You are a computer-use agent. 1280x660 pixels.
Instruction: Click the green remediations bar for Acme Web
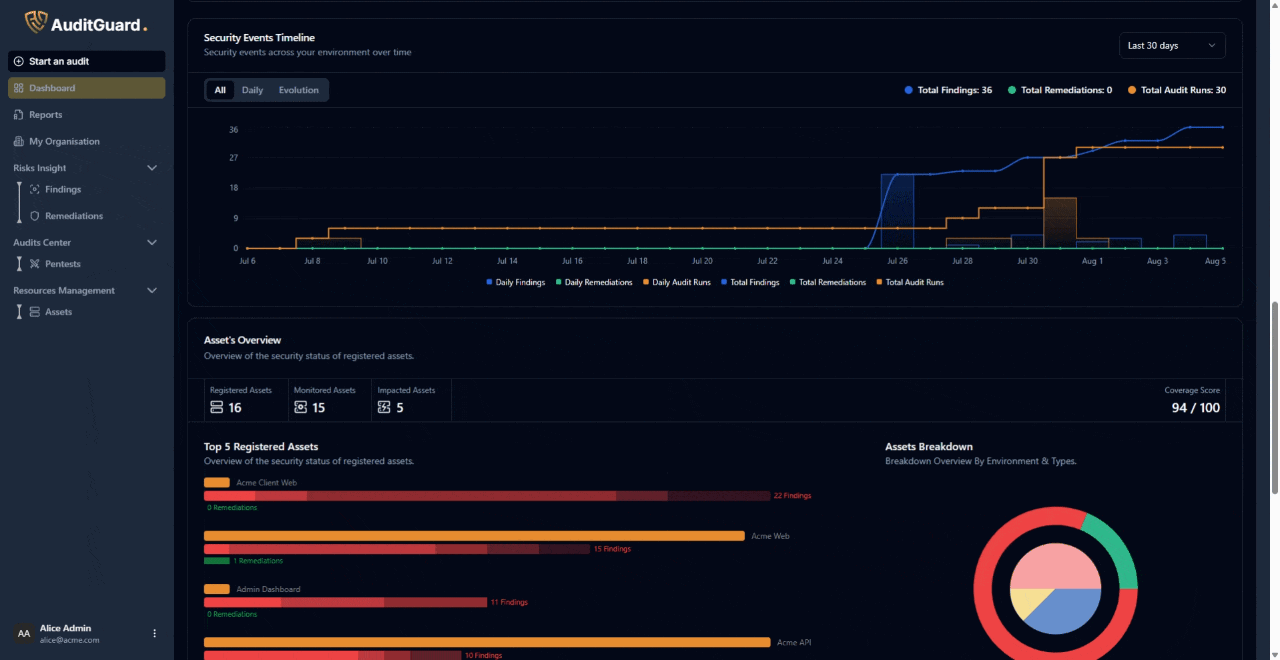pyautogui.click(x=217, y=561)
